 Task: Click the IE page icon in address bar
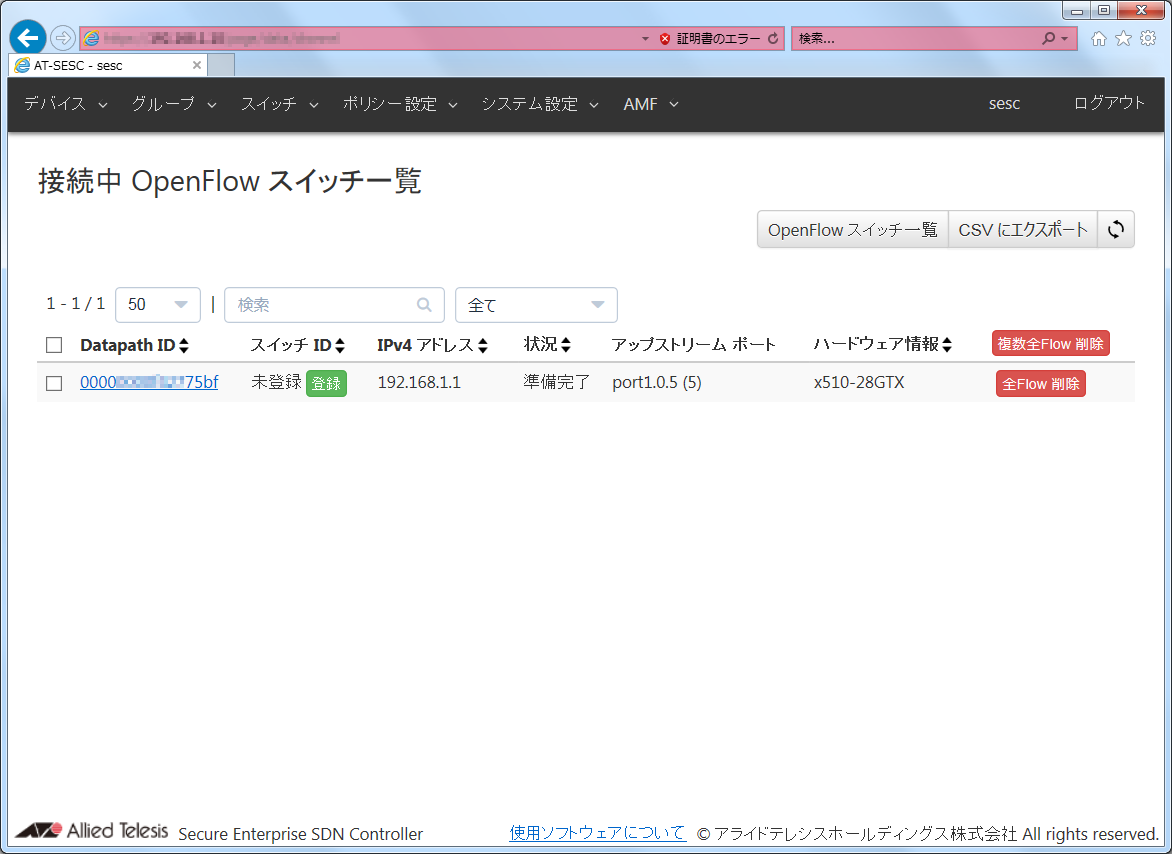pos(91,38)
